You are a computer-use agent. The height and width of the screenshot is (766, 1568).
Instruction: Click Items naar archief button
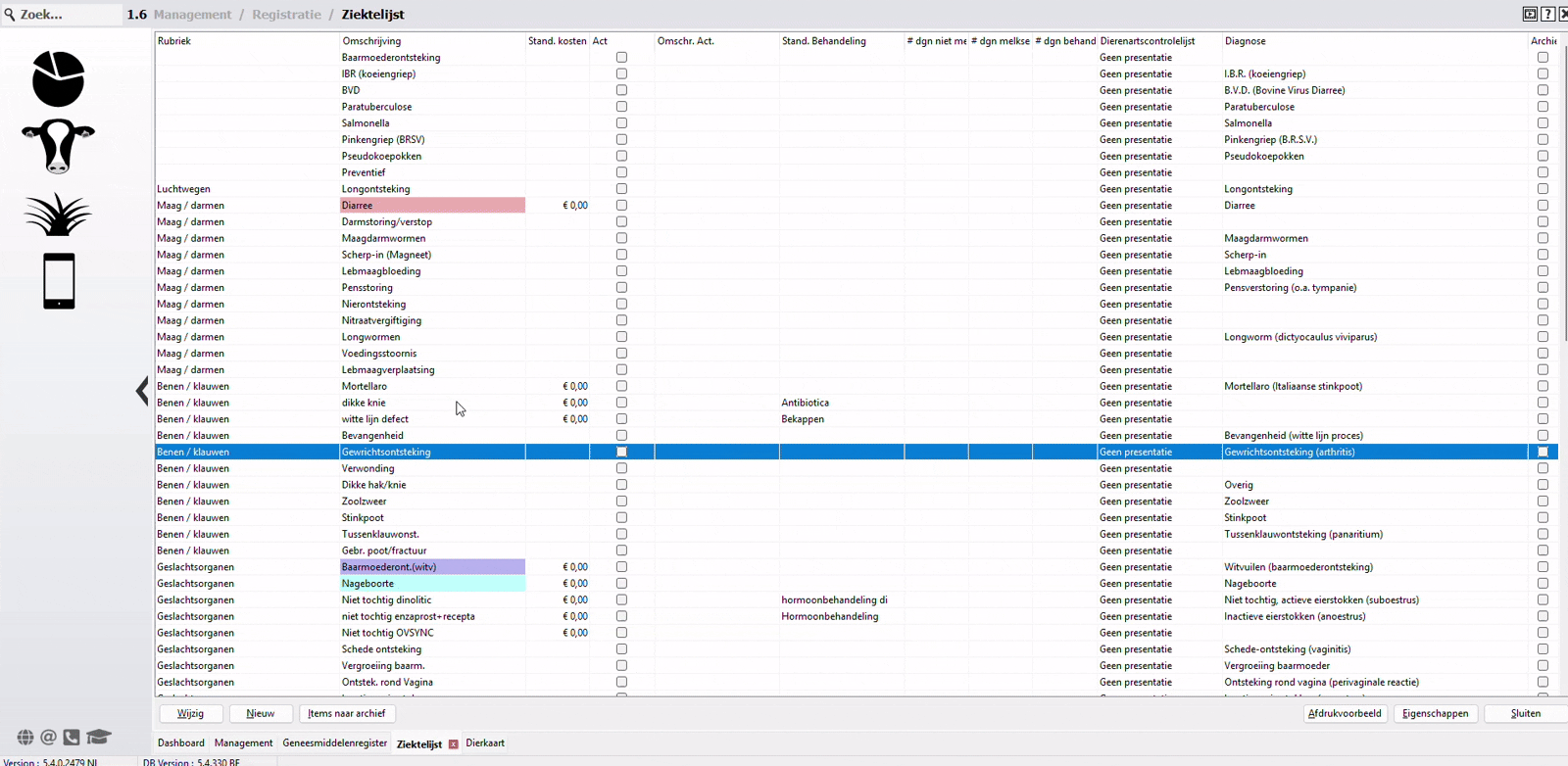(347, 714)
